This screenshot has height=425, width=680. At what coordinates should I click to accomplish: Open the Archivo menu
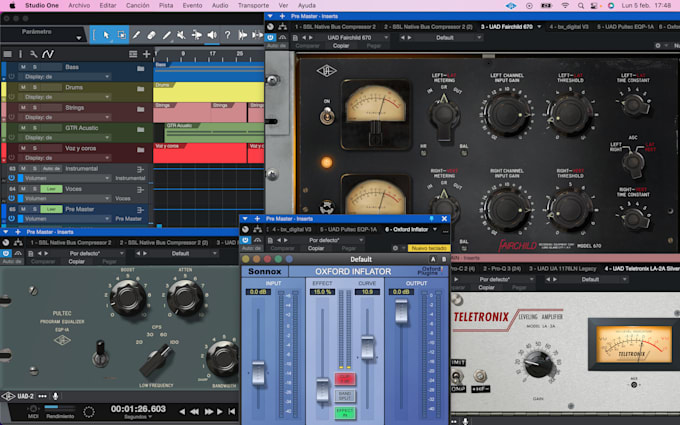[x=79, y=6]
